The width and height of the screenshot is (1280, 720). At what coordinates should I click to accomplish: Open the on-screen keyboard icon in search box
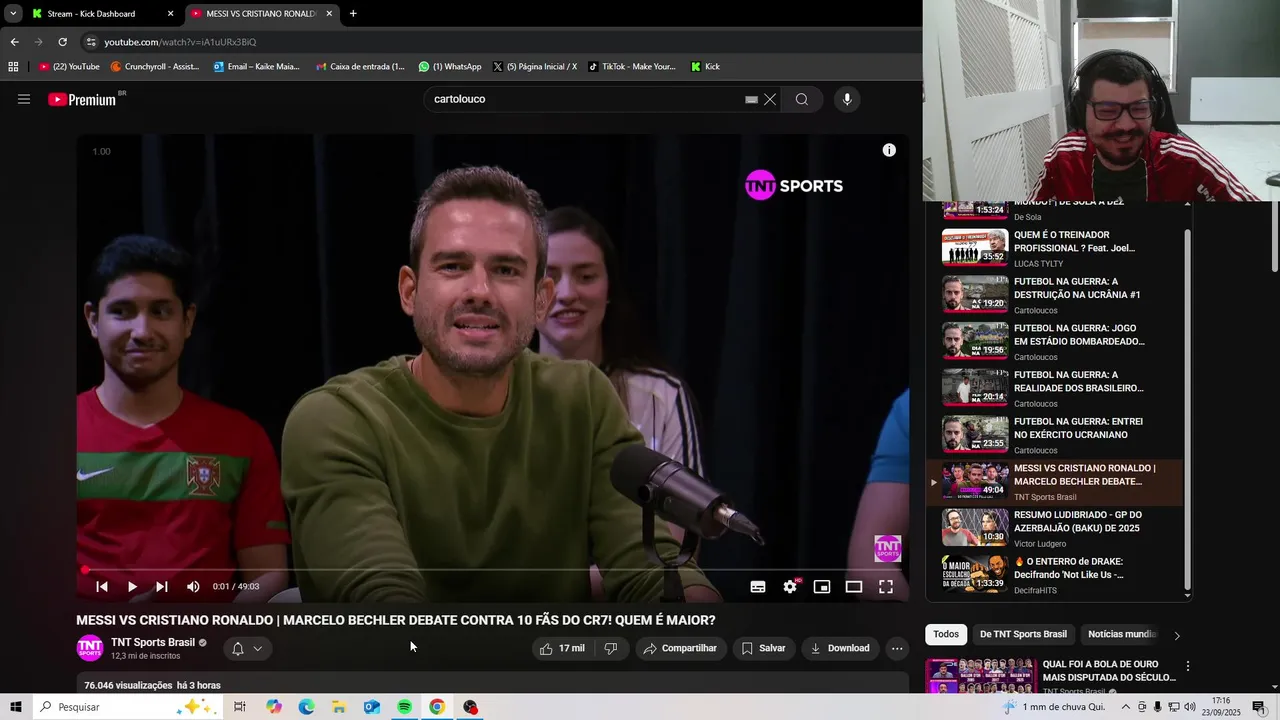[x=751, y=99]
